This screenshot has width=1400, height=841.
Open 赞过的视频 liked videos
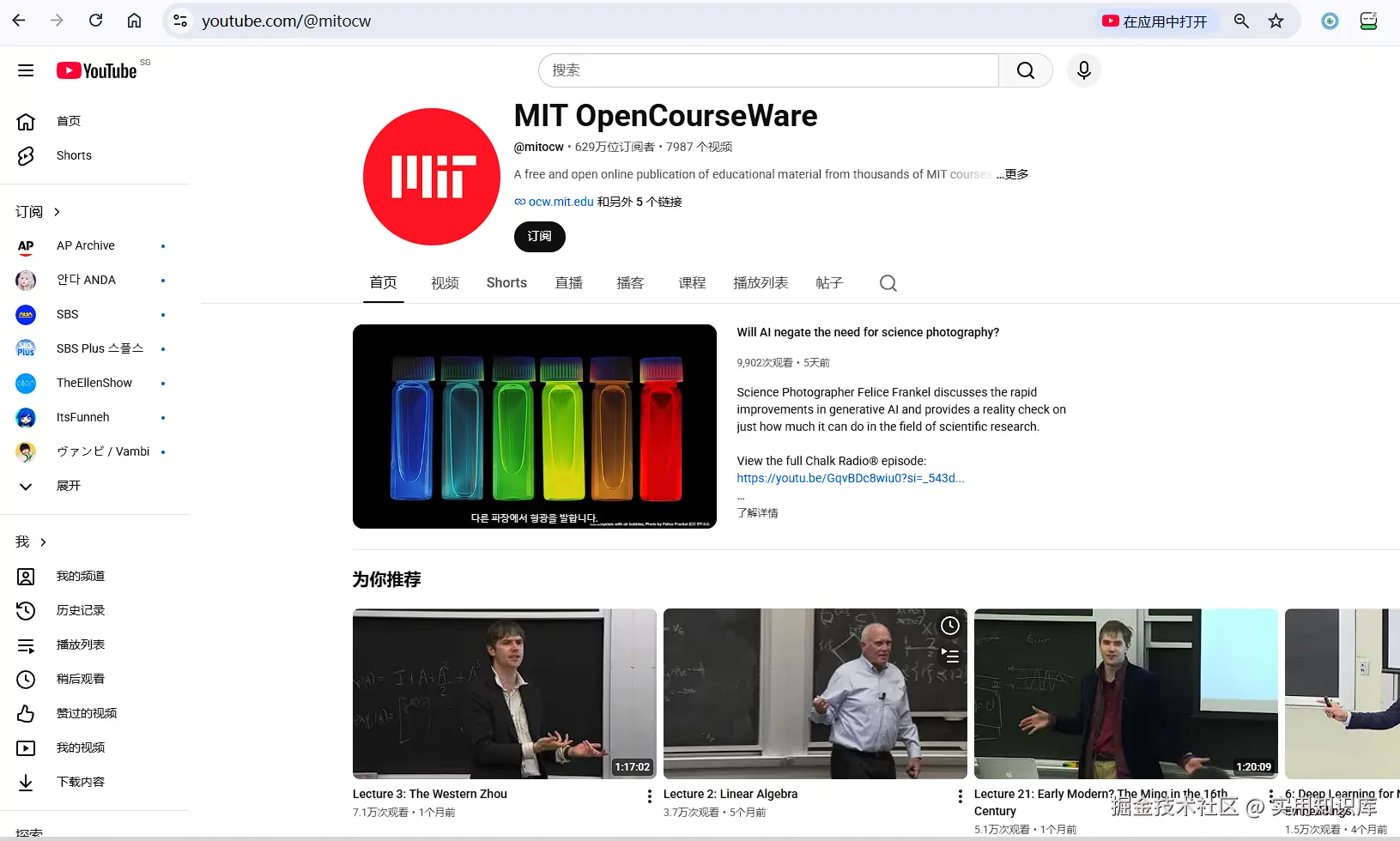94,713
